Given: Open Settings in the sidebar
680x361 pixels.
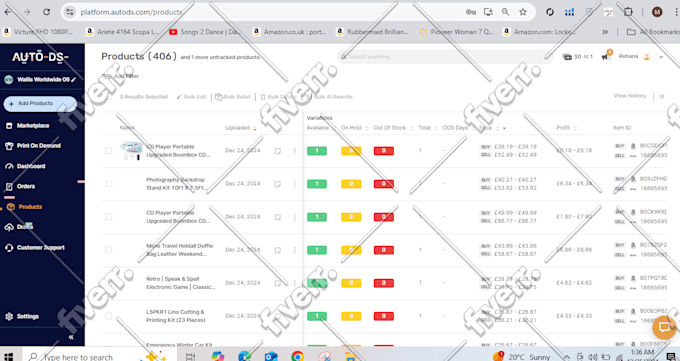Looking at the screenshot, I should (28, 316).
